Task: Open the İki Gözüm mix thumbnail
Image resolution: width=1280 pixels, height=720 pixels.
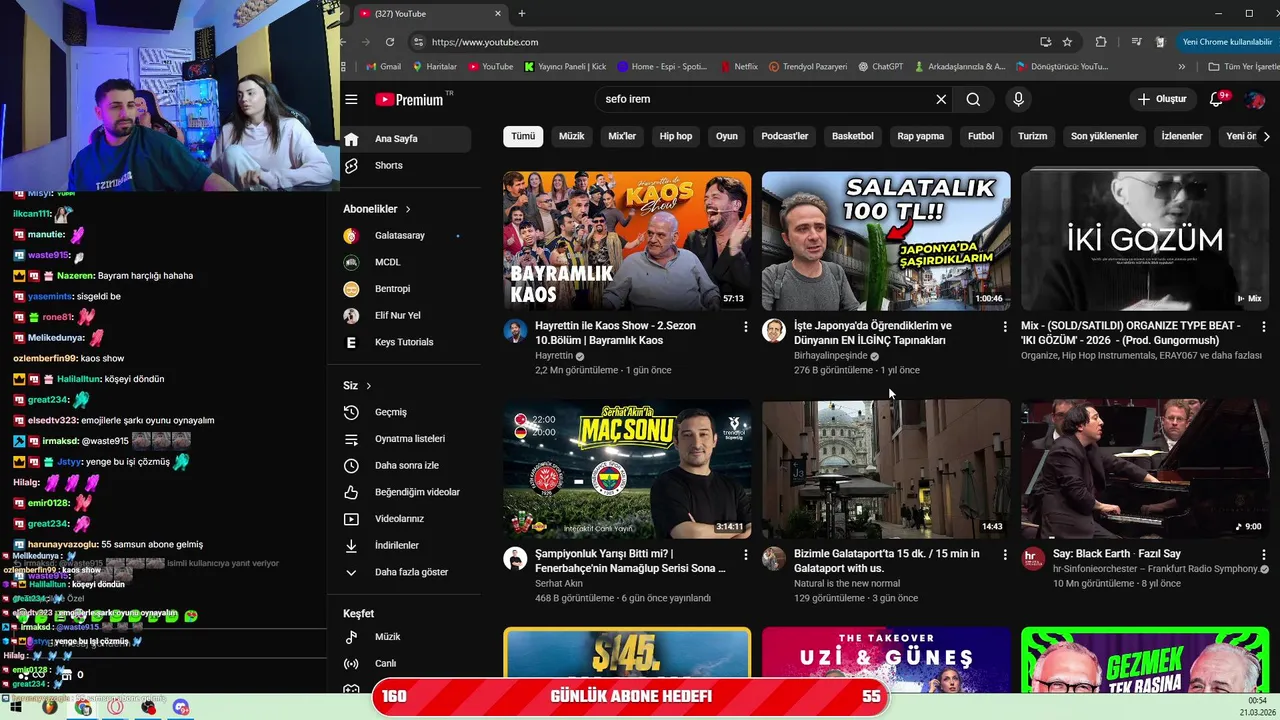Action: click(x=1145, y=240)
